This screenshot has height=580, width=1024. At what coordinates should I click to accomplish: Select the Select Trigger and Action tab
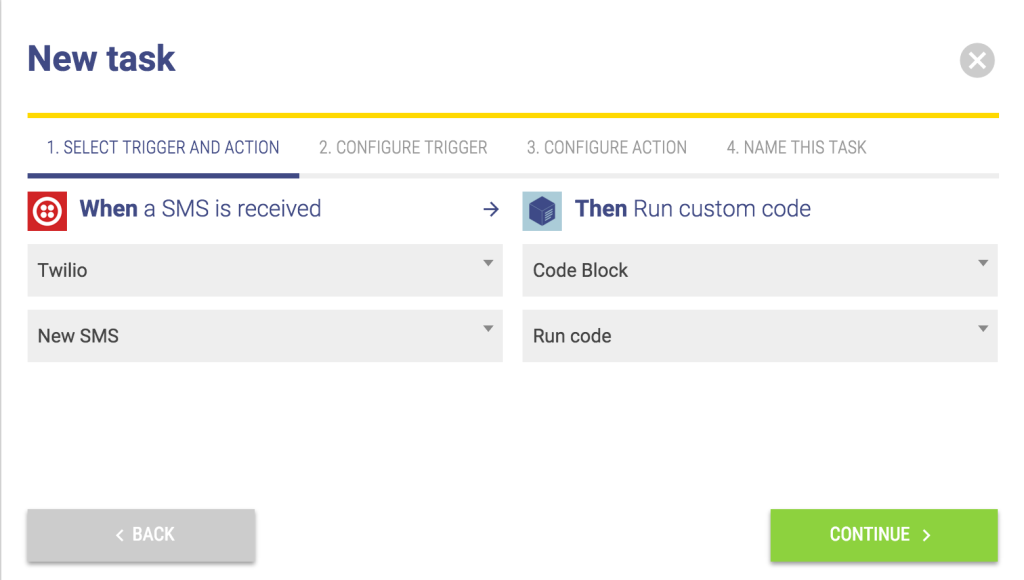163,148
